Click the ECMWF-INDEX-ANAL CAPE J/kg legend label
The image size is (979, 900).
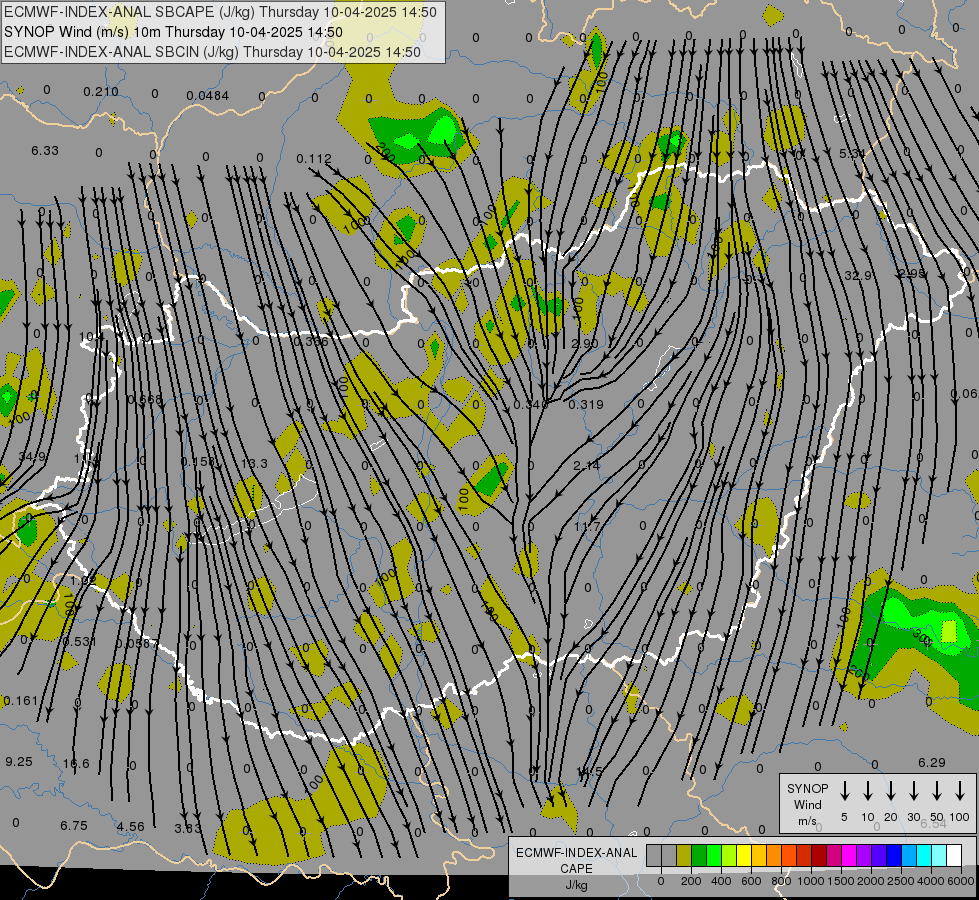coord(576,868)
